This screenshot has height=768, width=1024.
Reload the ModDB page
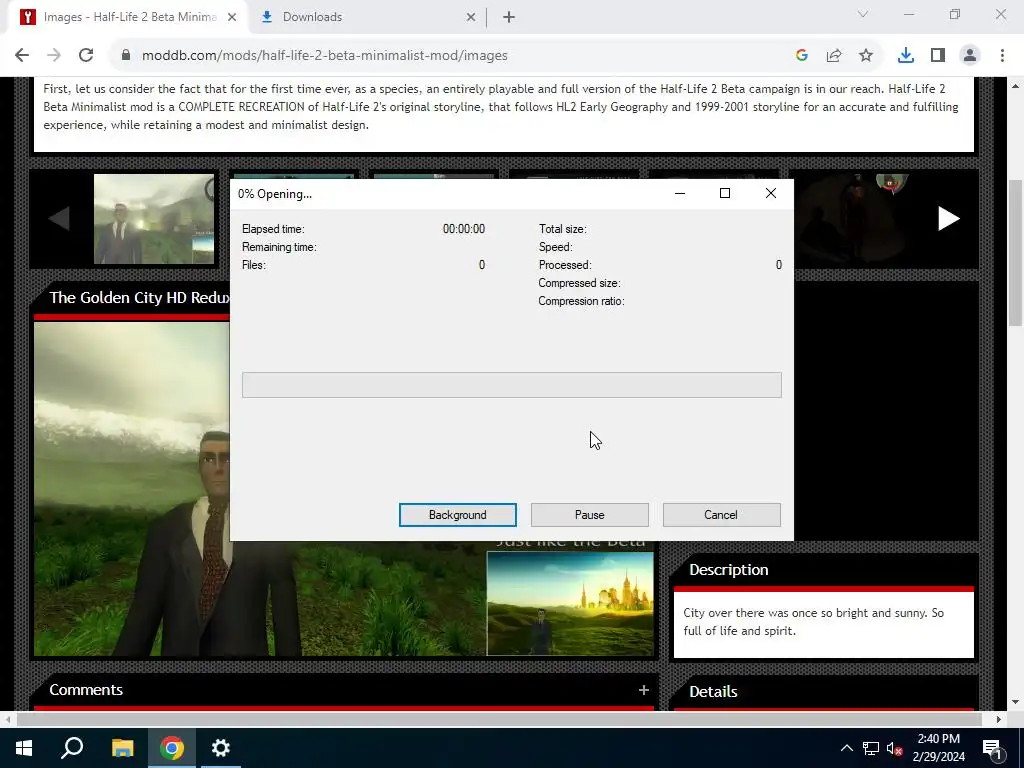pos(86,56)
